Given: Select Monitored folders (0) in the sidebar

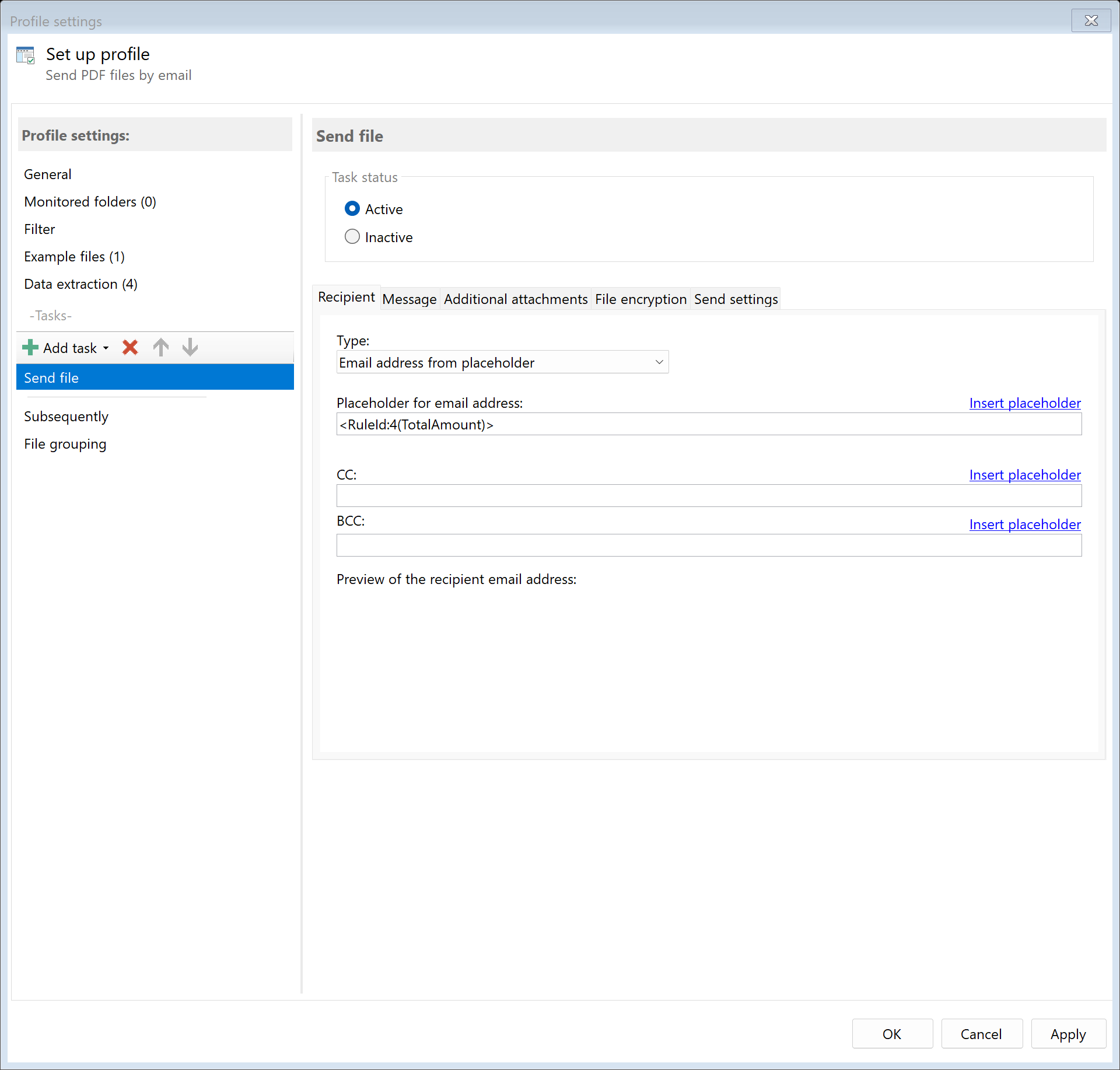Looking at the screenshot, I should click(x=90, y=202).
